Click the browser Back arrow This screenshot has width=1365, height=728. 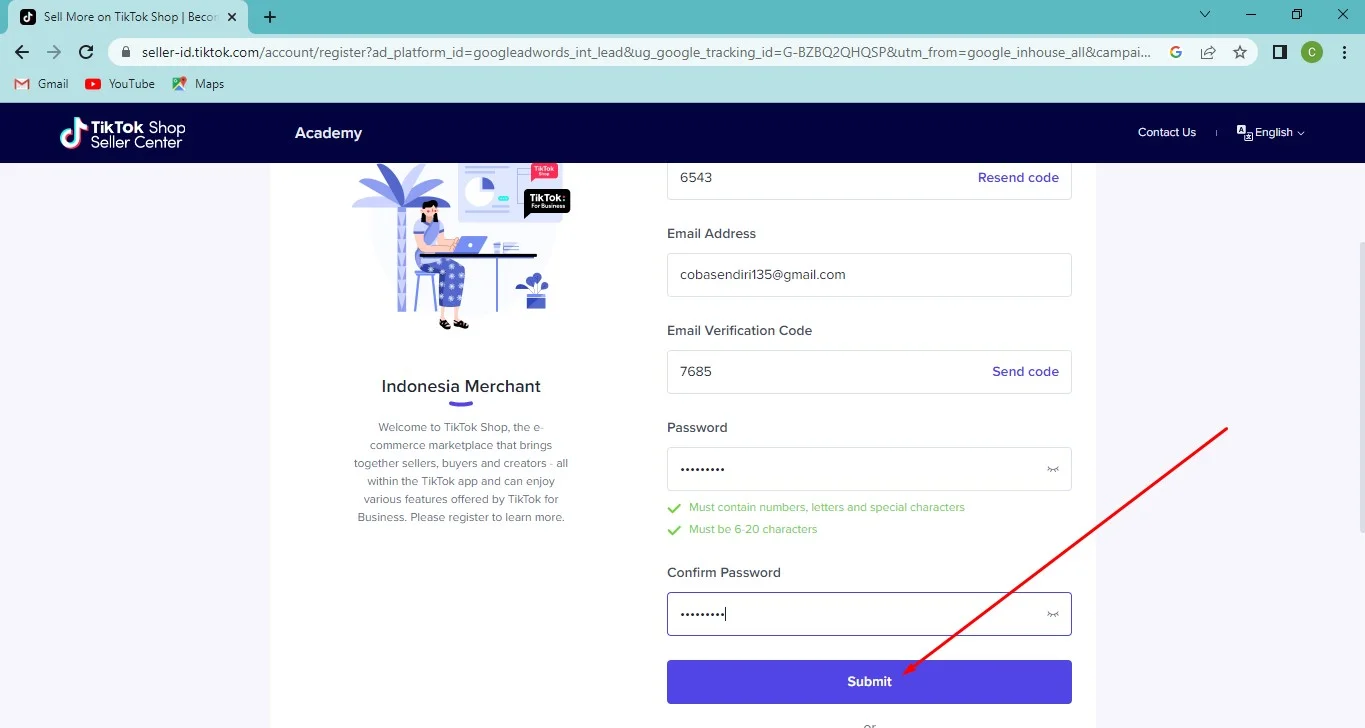(x=22, y=52)
